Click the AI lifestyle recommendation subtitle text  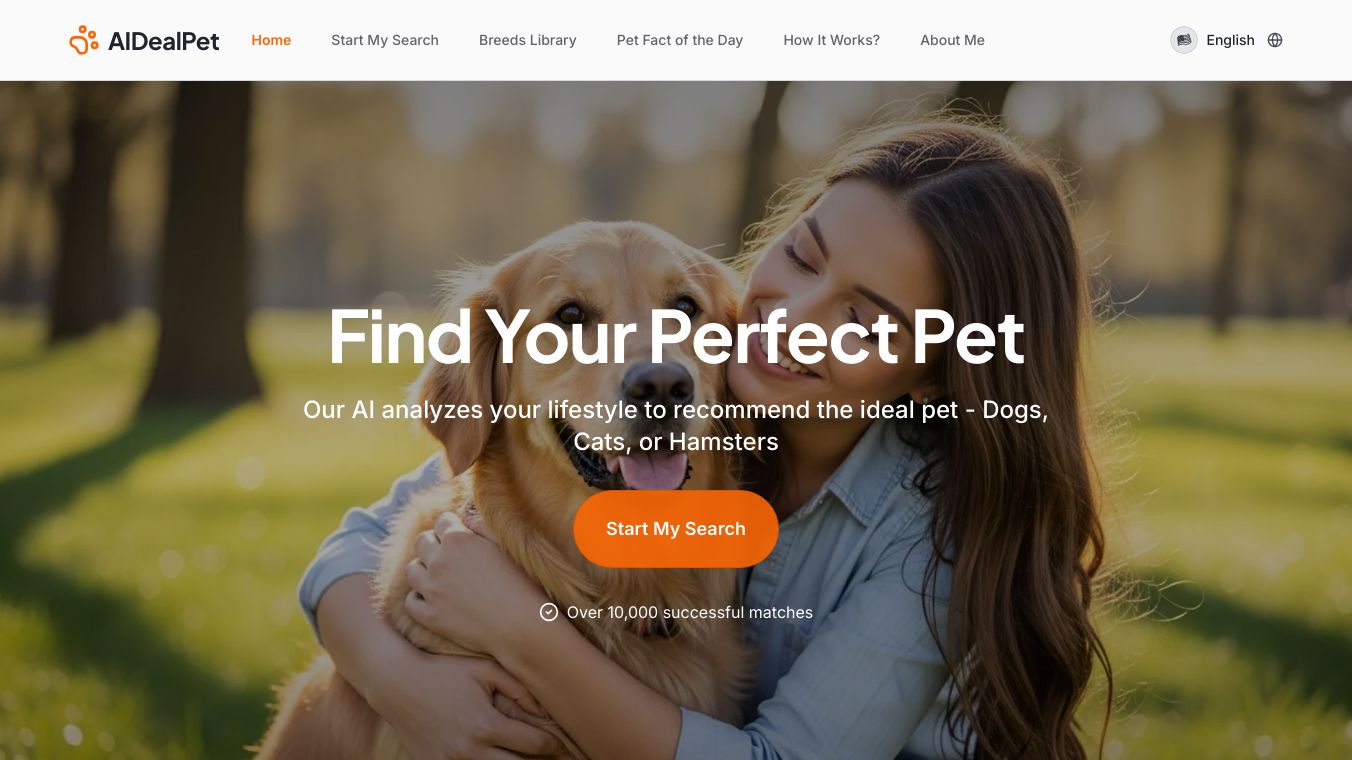click(x=676, y=425)
